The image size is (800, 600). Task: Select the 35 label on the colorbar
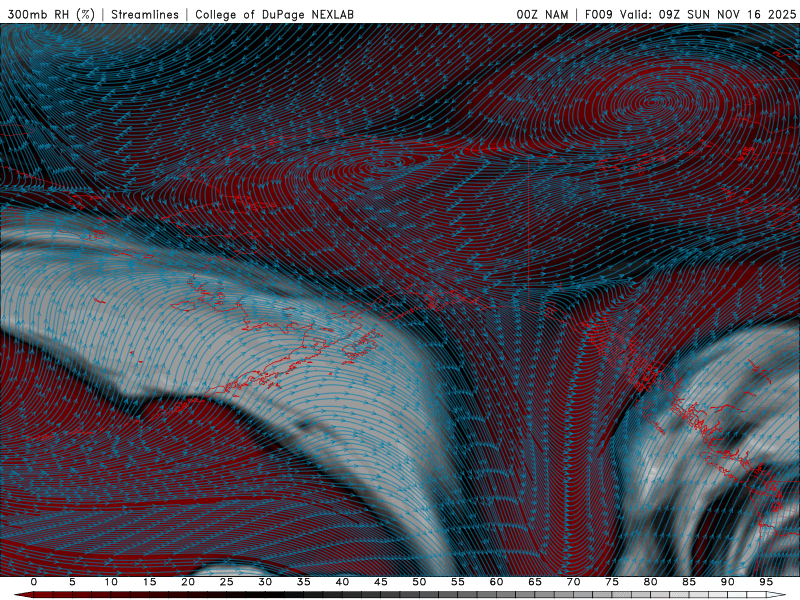coord(304,582)
